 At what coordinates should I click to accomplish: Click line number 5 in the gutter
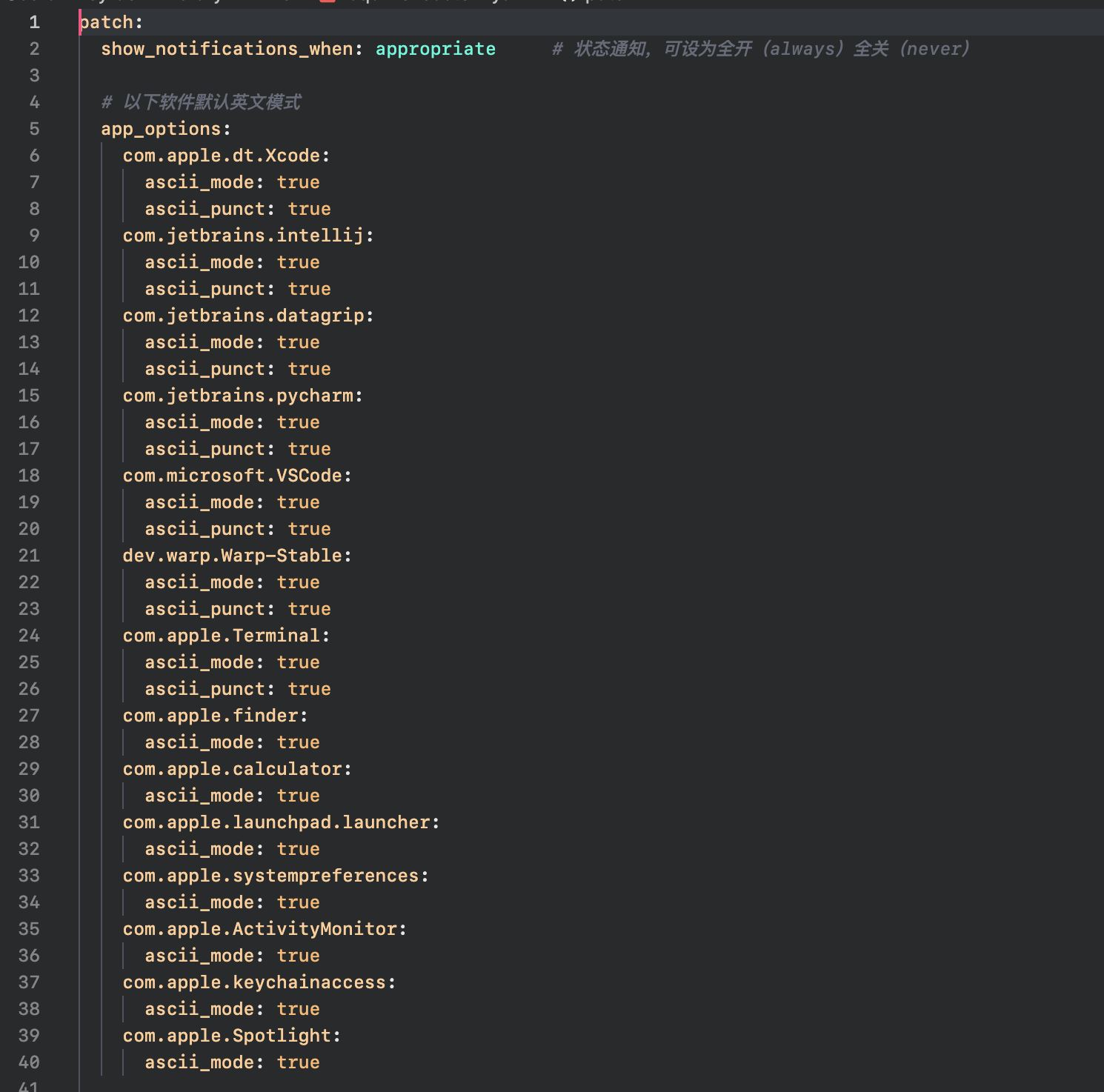click(34, 129)
